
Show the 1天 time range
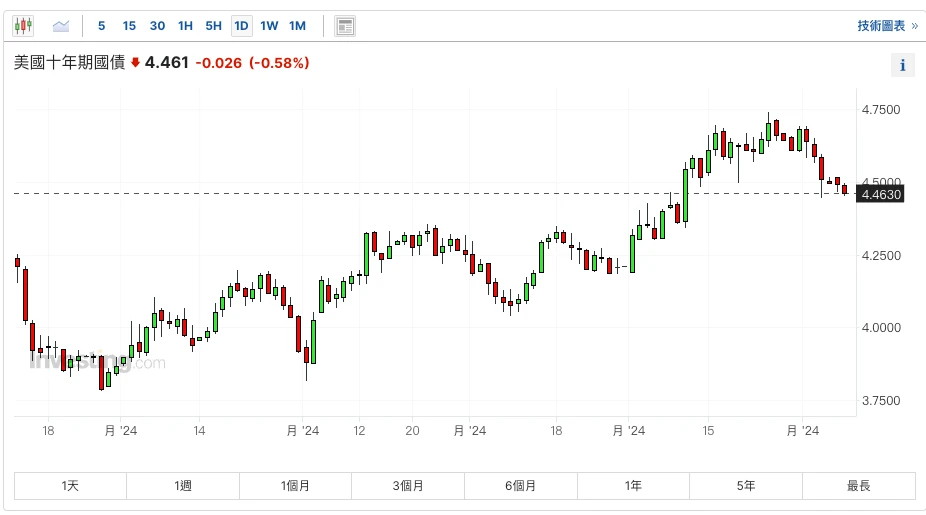point(70,486)
